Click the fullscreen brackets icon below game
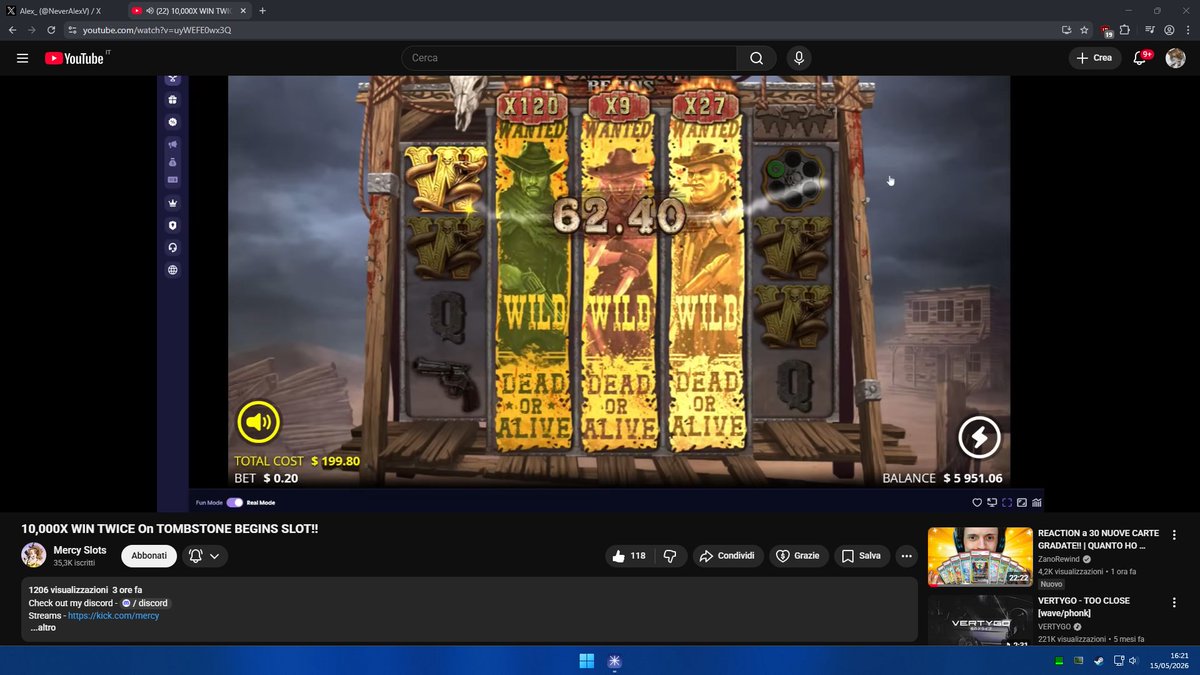 click(x=1007, y=502)
